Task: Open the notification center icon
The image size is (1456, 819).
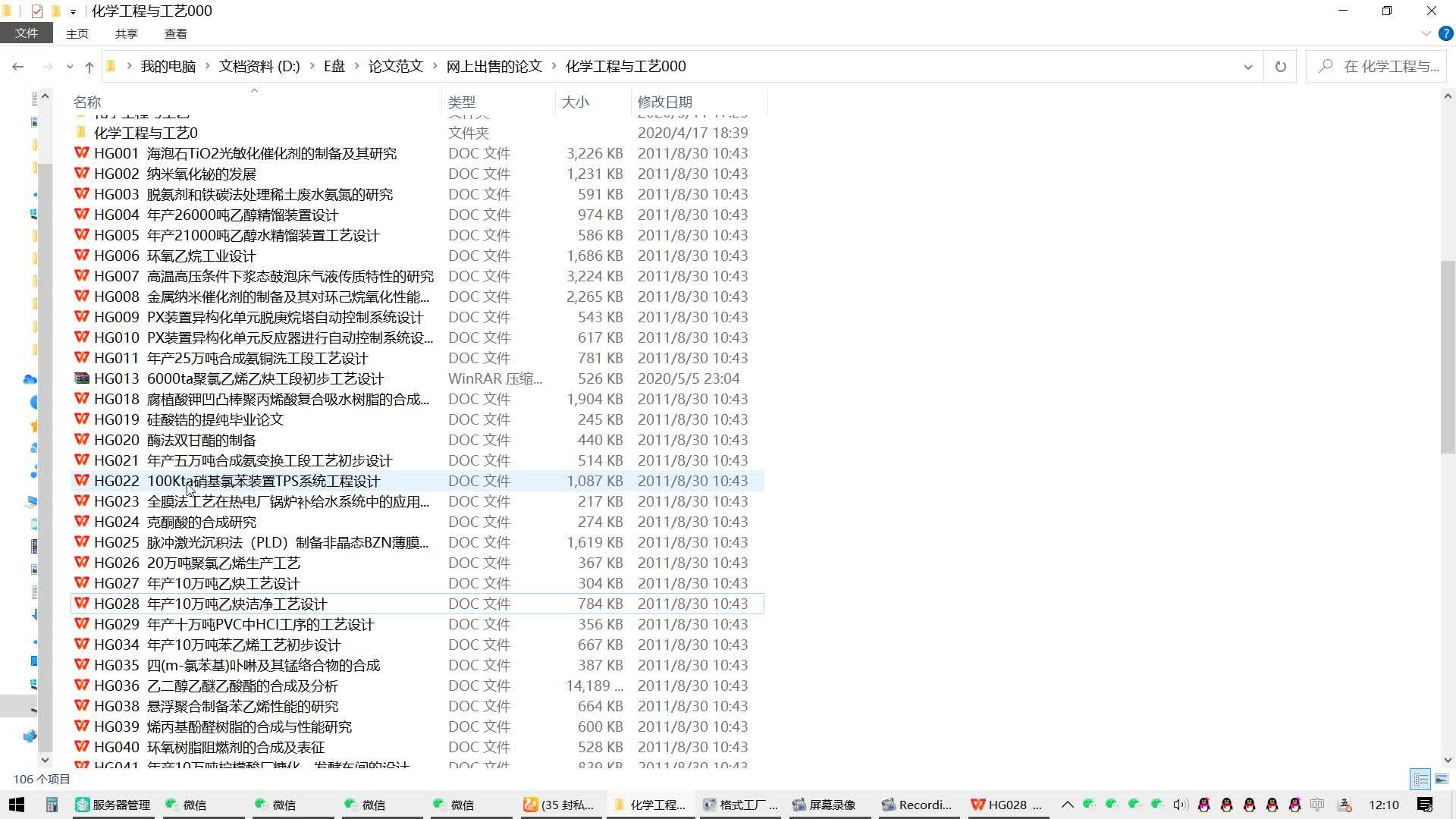Action: coord(1424,805)
